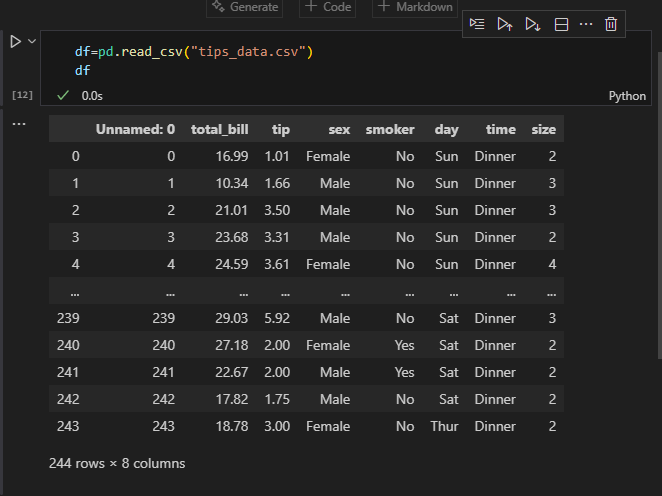Split the cell using the toolbar icon
Image resolution: width=662 pixels, height=496 pixels.
coord(561,23)
